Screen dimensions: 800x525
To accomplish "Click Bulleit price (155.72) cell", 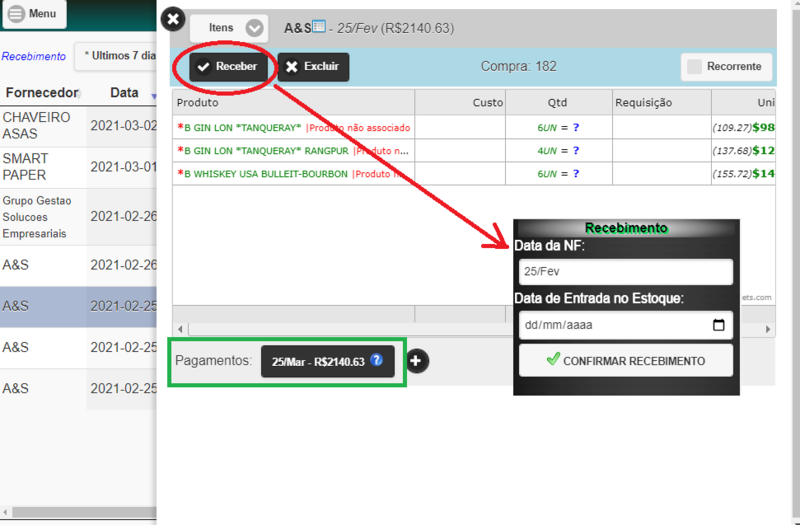I will coord(743,173).
